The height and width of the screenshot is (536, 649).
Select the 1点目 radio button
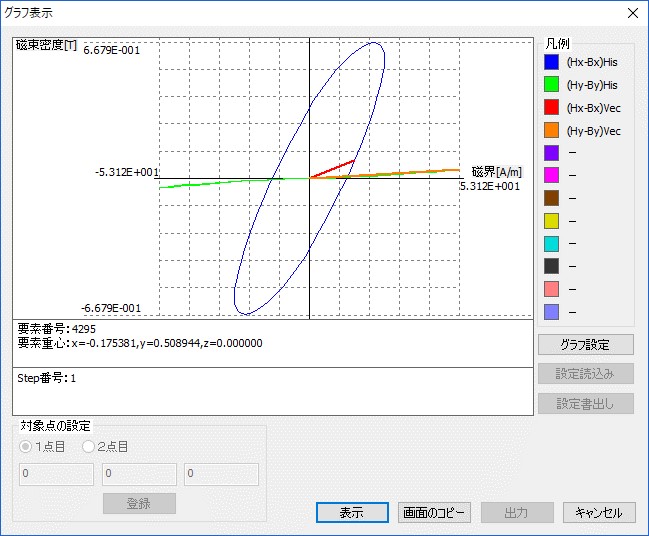[26, 447]
